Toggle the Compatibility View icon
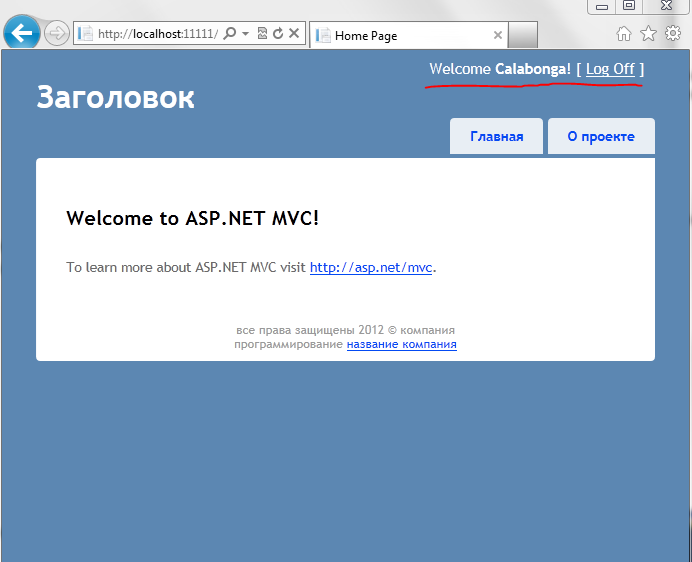 262,33
